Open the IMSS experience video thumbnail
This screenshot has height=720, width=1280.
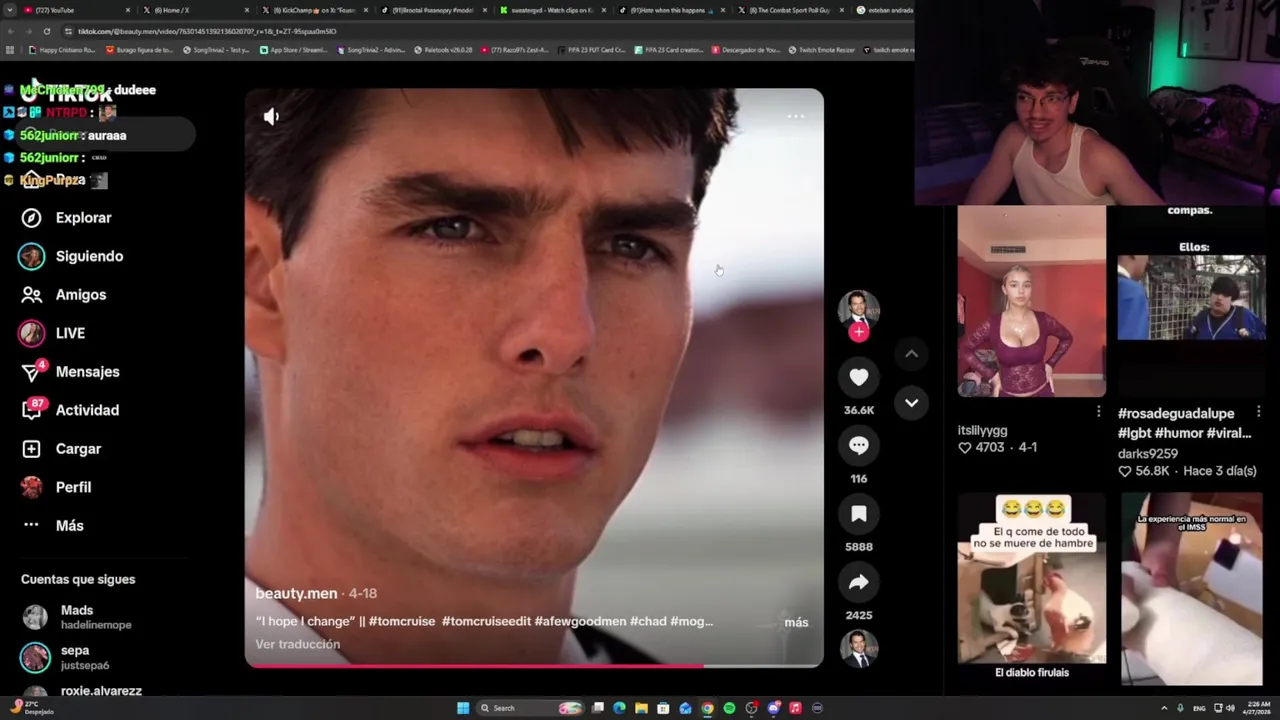tap(1191, 588)
